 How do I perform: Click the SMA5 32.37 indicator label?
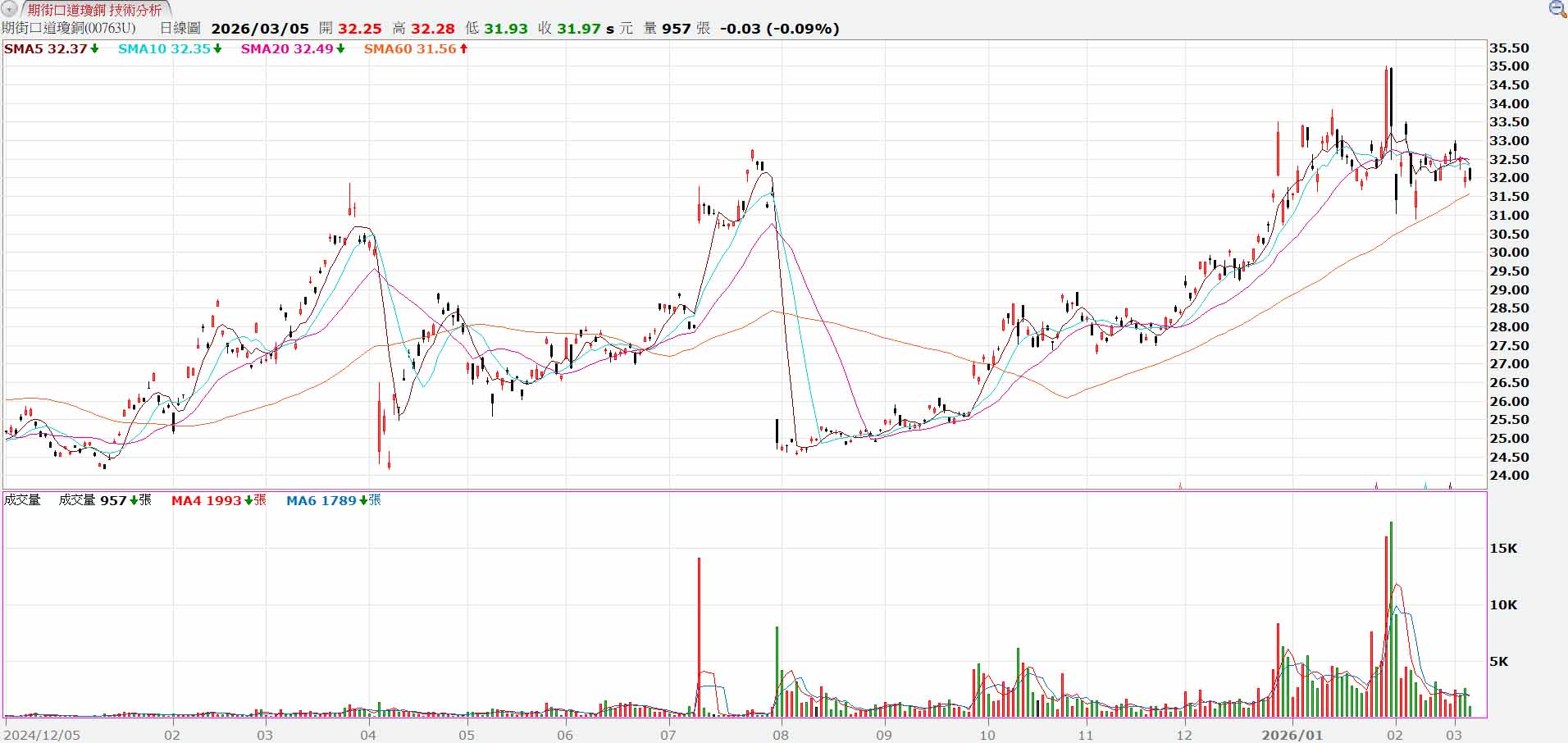point(51,49)
